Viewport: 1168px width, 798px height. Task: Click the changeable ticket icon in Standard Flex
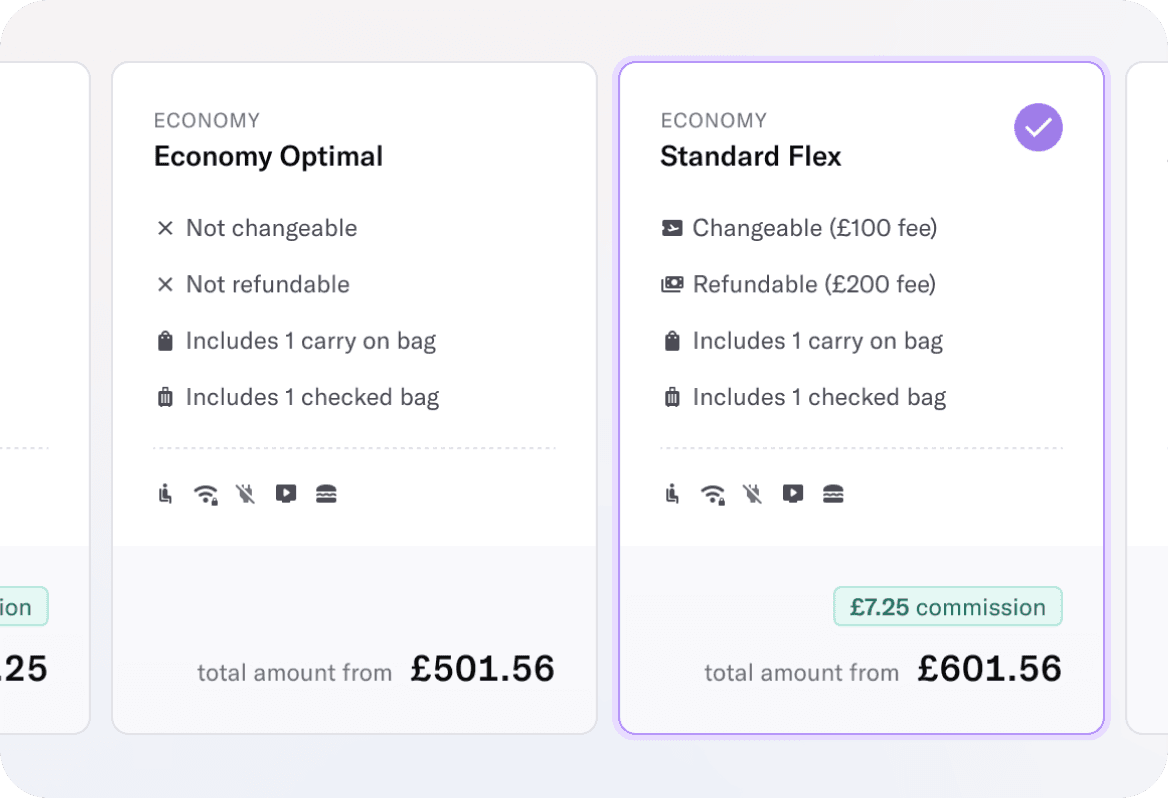672,229
